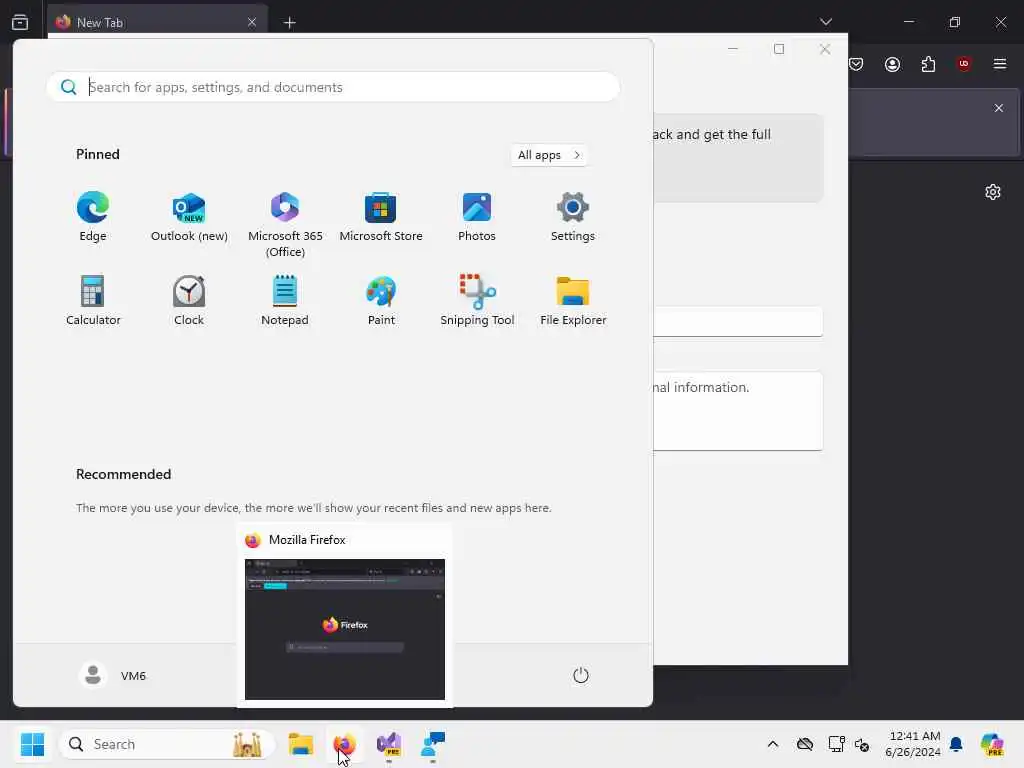Show hidden system tray icons
Image resolution: width=1024 pixels, height=768 pixels.
[x=773, y=744]
